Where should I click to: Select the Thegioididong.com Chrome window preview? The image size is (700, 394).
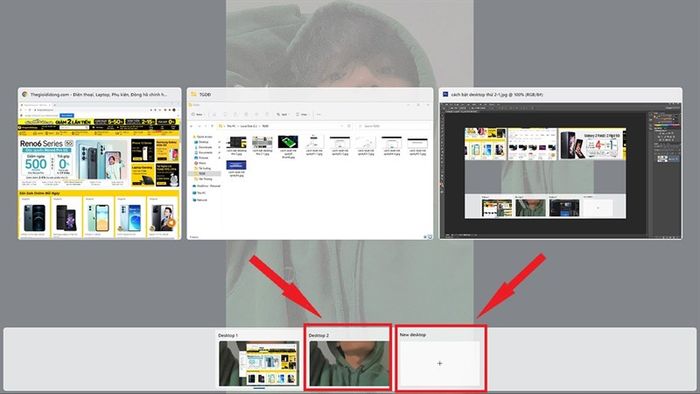(100, 163)
